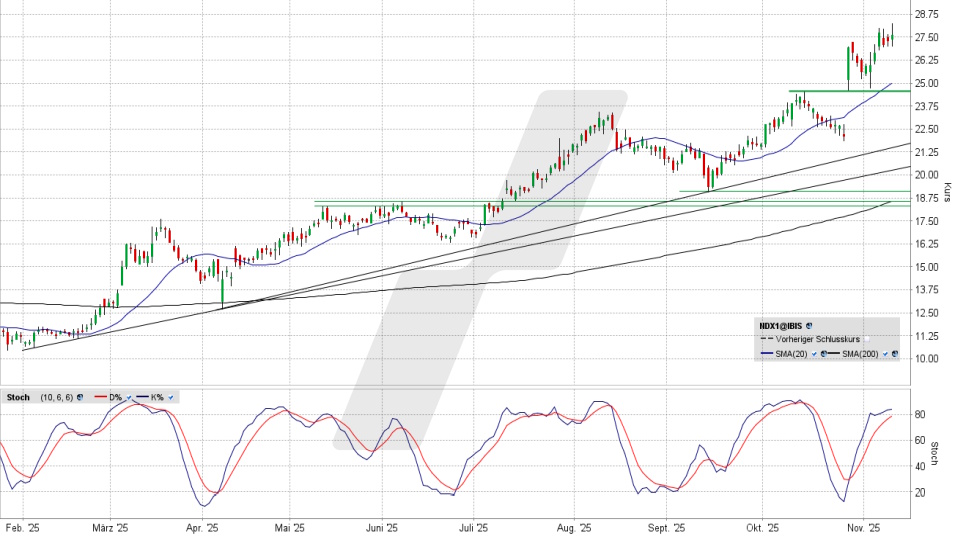960x540 pixels.
Task: Click the NDX1@IBIS symbol label
Action: pos(781,326)
